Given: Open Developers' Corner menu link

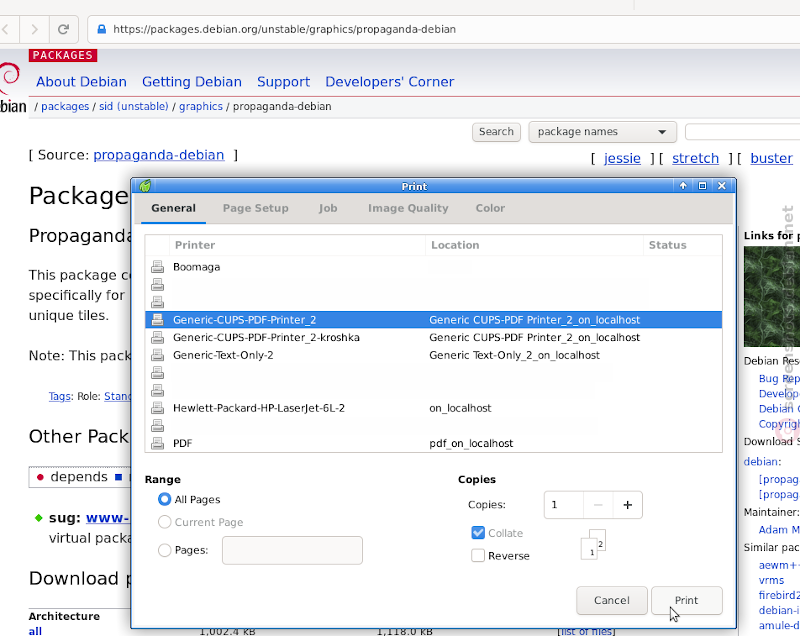Looking at the screenshot, I should tap(390, 82).
